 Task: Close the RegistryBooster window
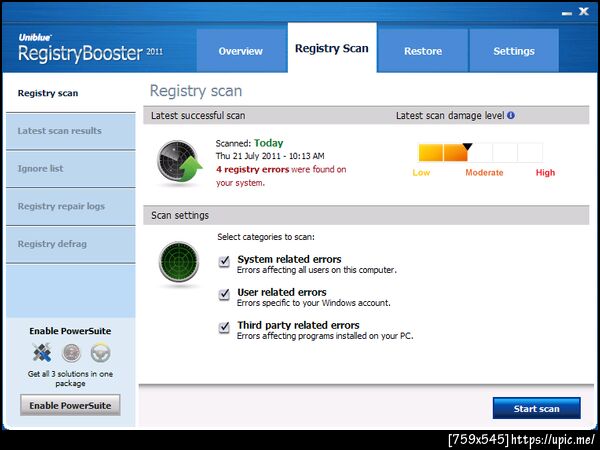click(x=584, y=11)
